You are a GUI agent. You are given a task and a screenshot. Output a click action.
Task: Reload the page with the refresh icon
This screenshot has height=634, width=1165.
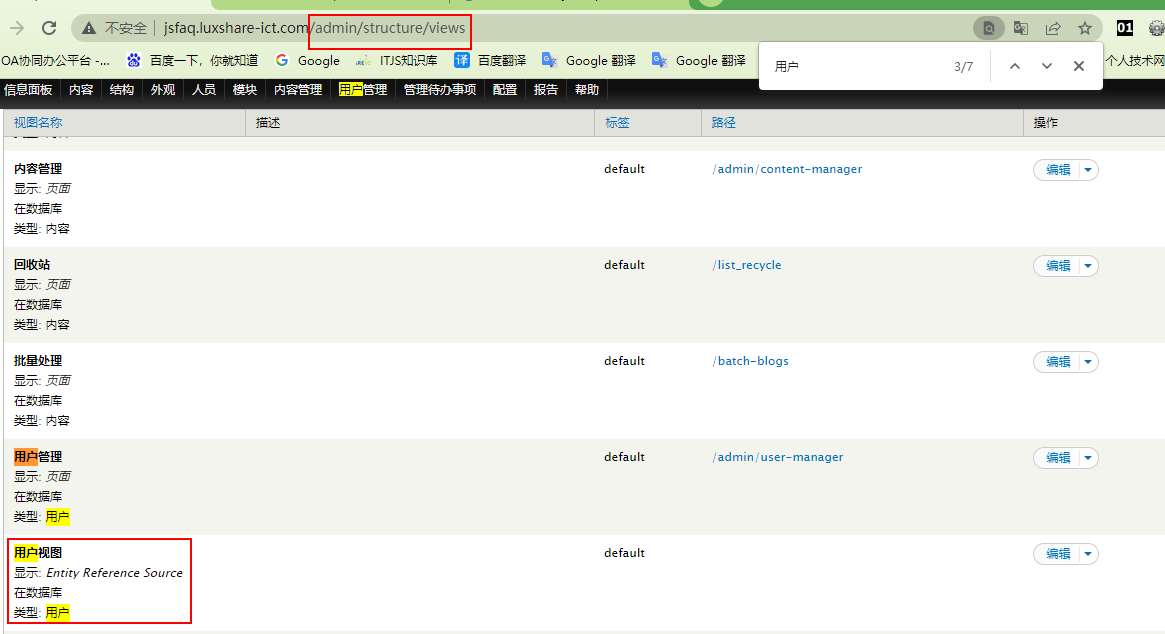tap(49, 28)
